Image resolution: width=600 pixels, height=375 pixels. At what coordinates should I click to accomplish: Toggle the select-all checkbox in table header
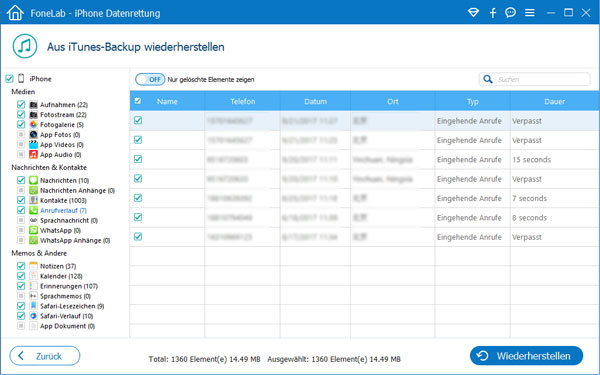click(x=138, y=101)
